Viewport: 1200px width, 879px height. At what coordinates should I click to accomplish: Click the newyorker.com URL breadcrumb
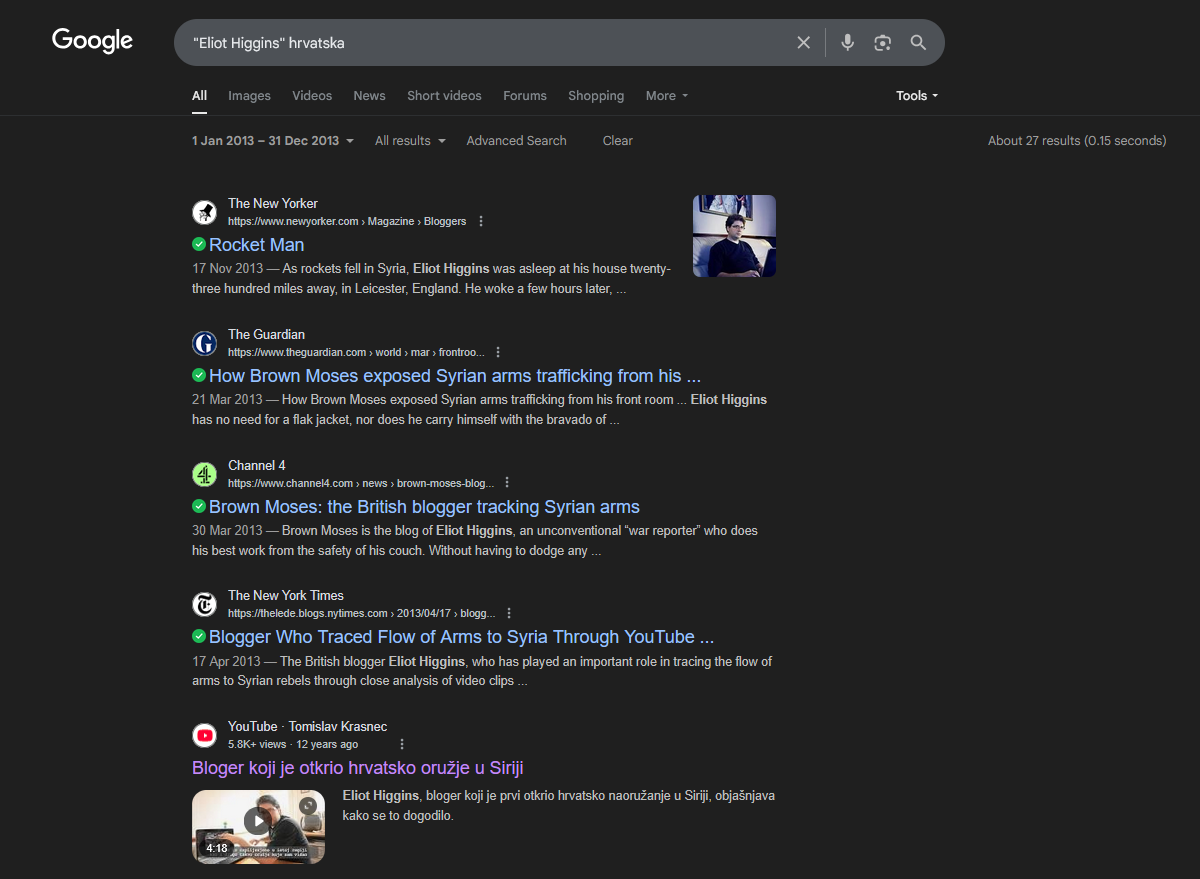click(347, 221)
